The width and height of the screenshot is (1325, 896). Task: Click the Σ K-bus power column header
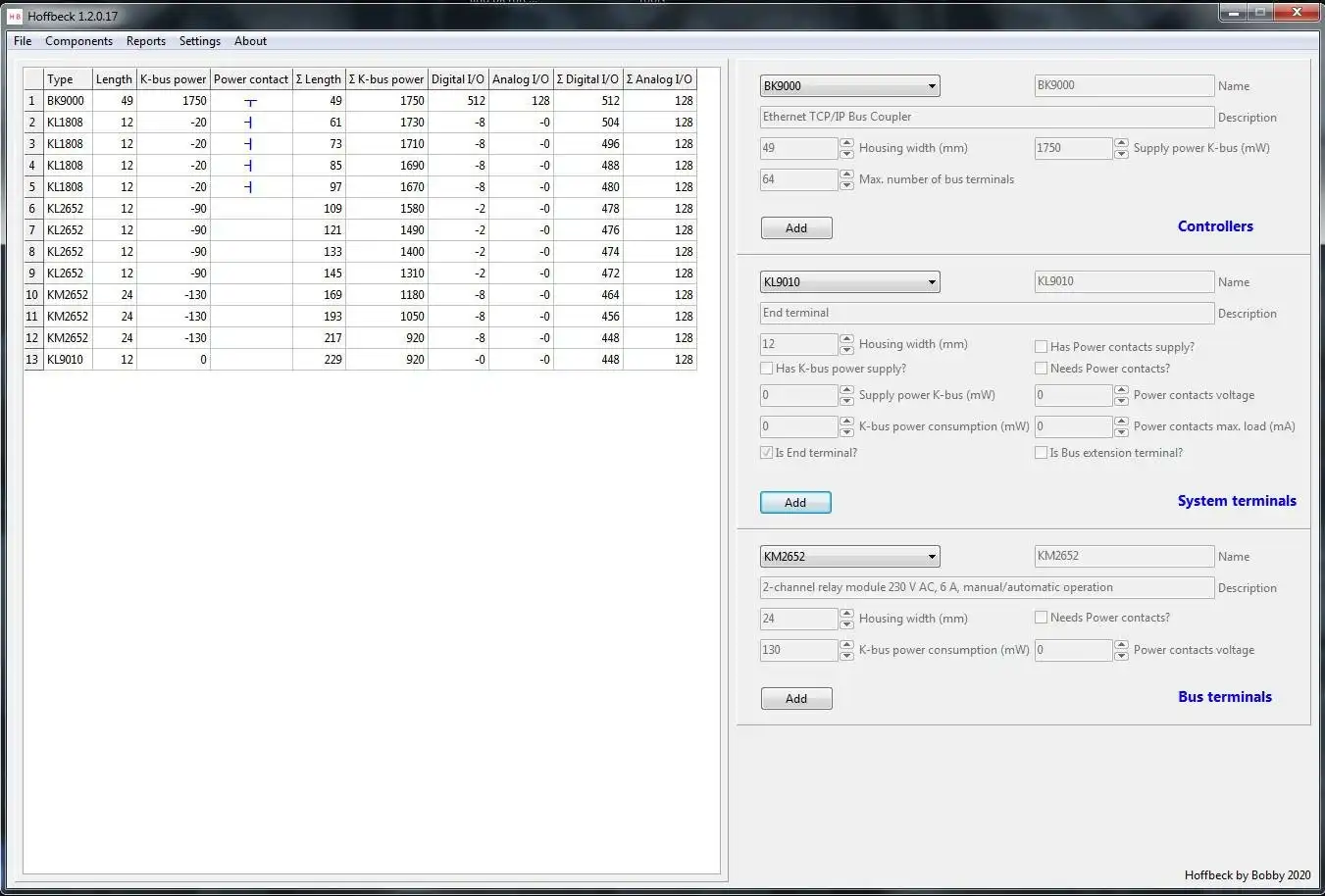coord(386,79)
